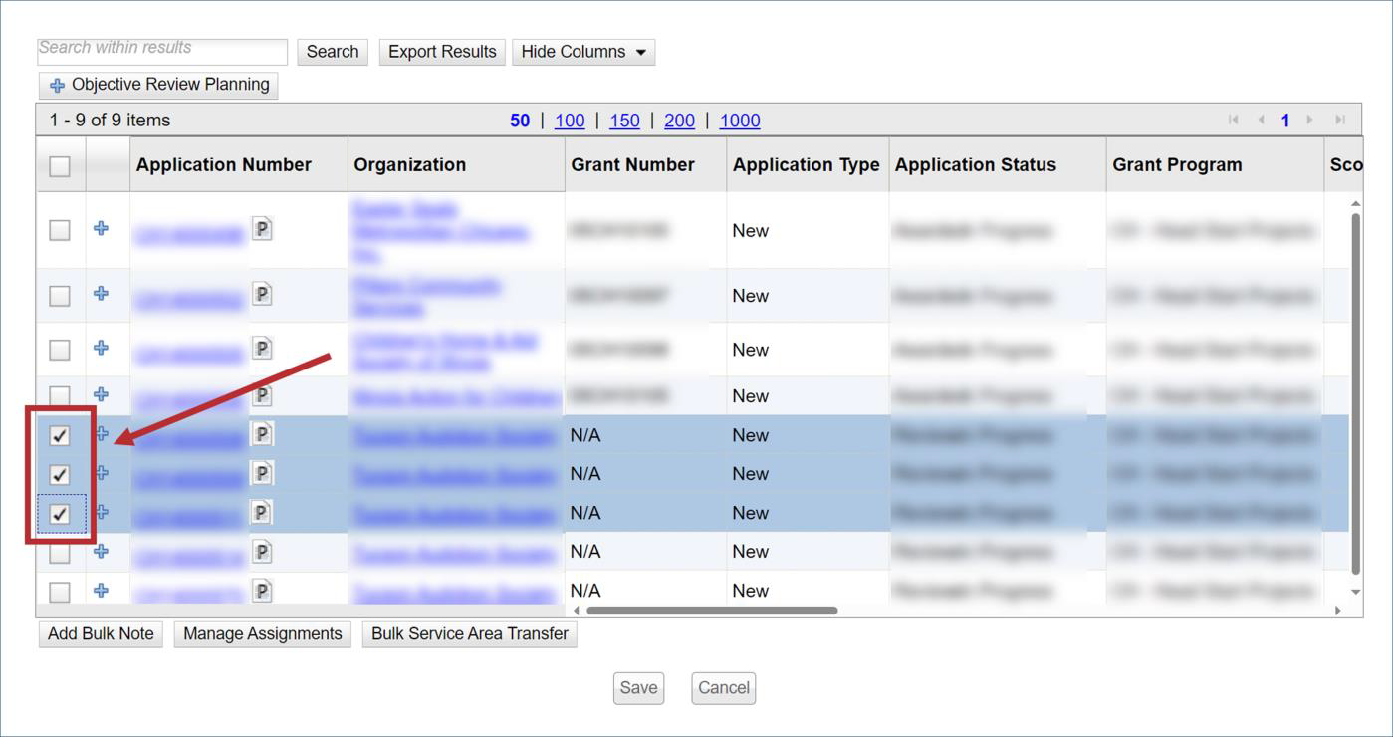This screenshot has width=1393, height=737.
Task: Click blue plus icon in second row
Action: tap(101, 294)
